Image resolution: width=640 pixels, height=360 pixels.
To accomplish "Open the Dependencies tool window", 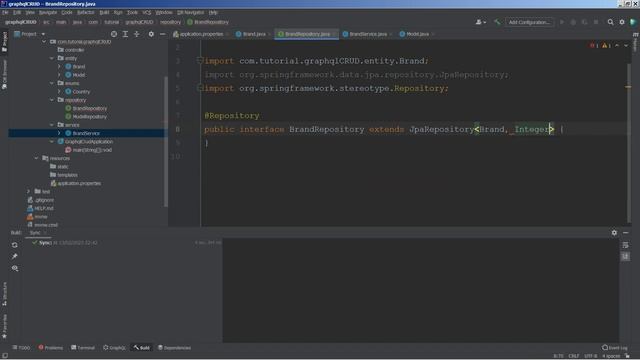I will [x=174, y=348].
